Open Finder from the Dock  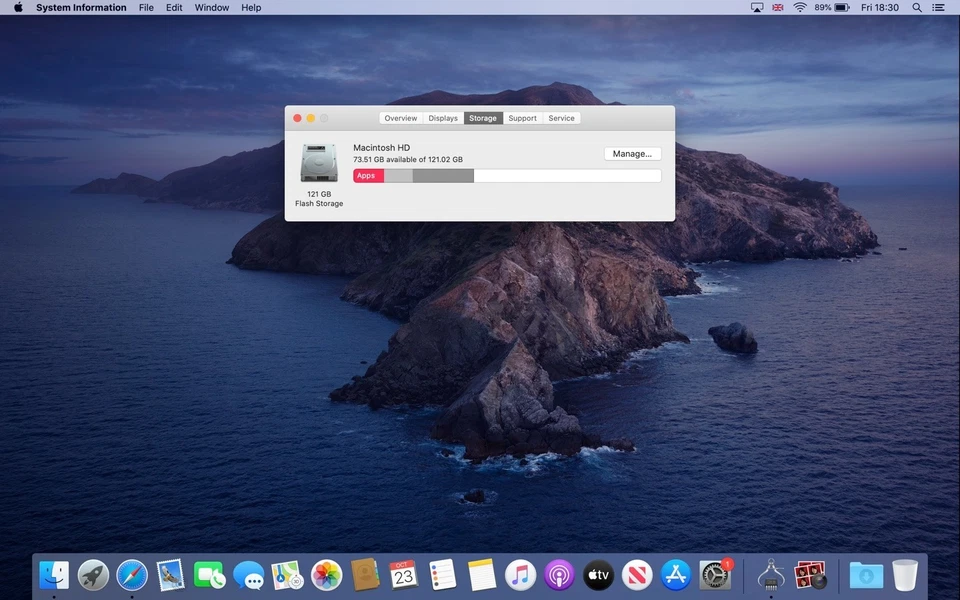tap(54, 576)
